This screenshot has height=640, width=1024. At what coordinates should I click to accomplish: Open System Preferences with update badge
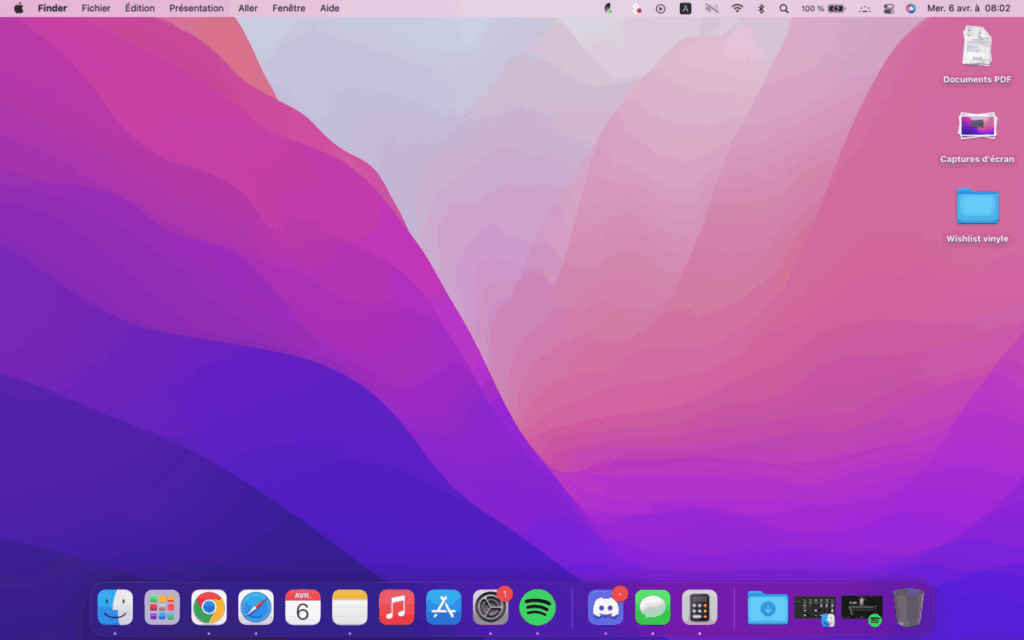point(490,607)
